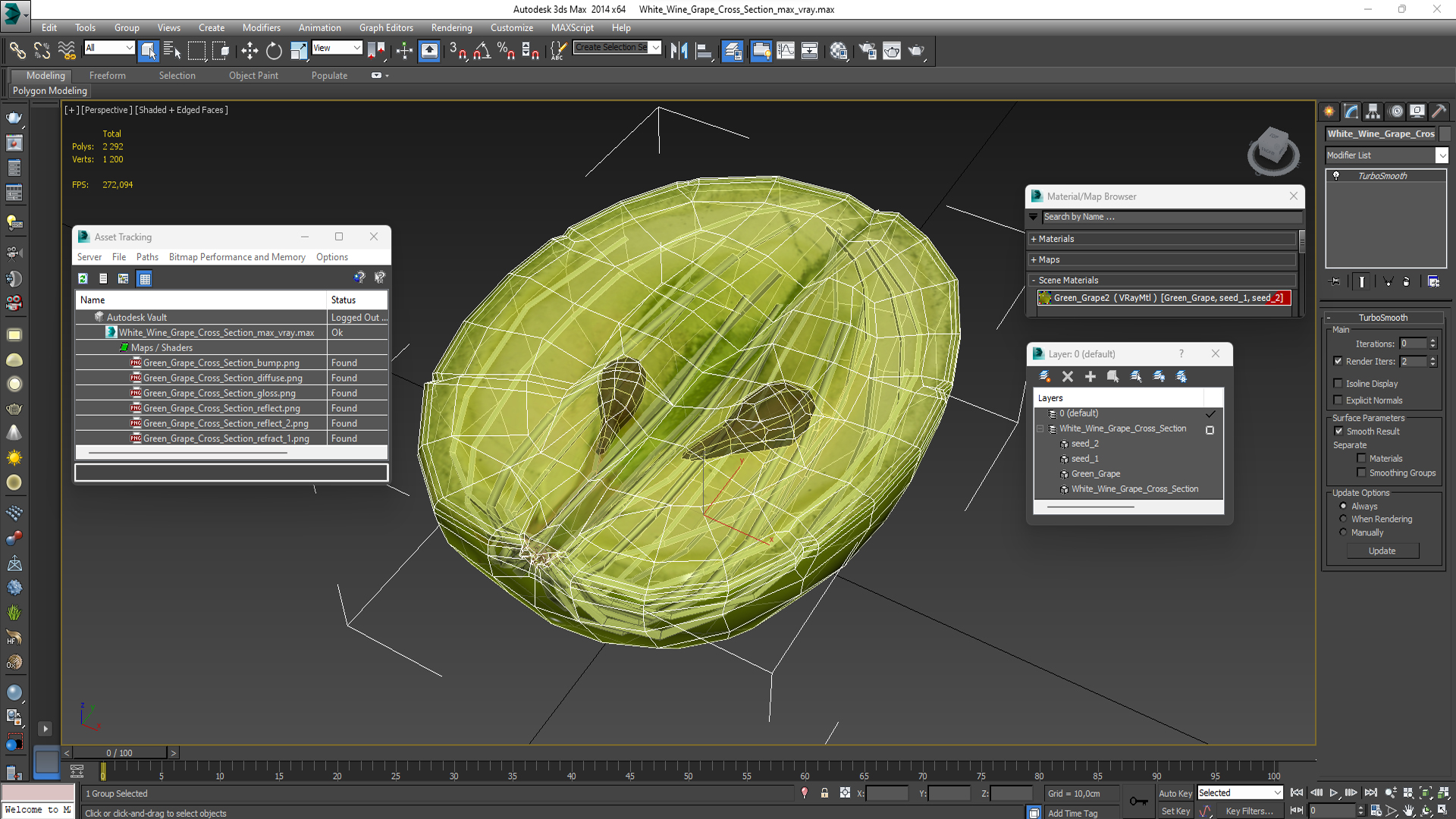Toggle Render Iters checkbox
The width and height of the screenshot is (1456, 819).
(1338, 362)
